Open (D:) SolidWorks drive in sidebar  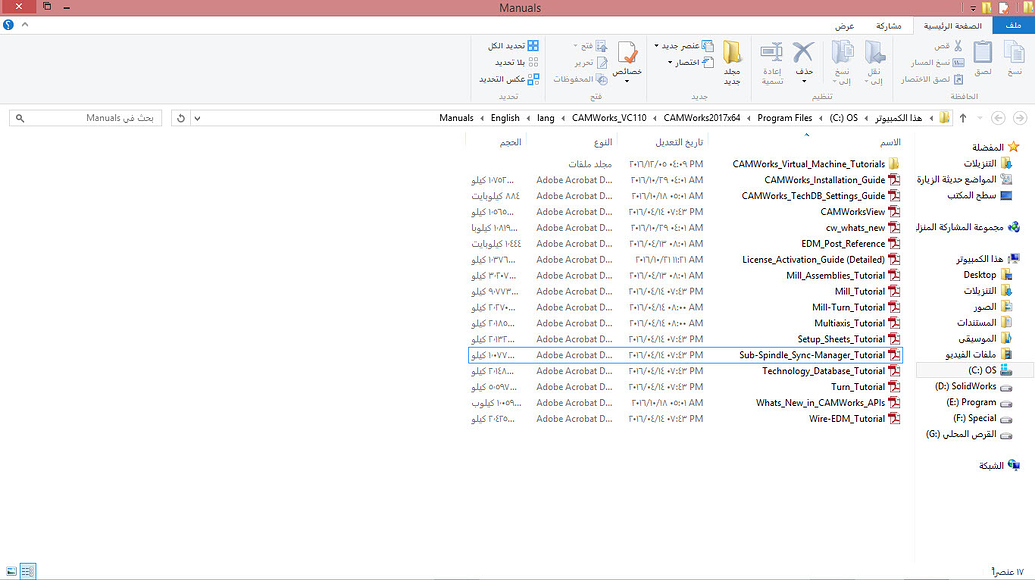coord(973,386)
